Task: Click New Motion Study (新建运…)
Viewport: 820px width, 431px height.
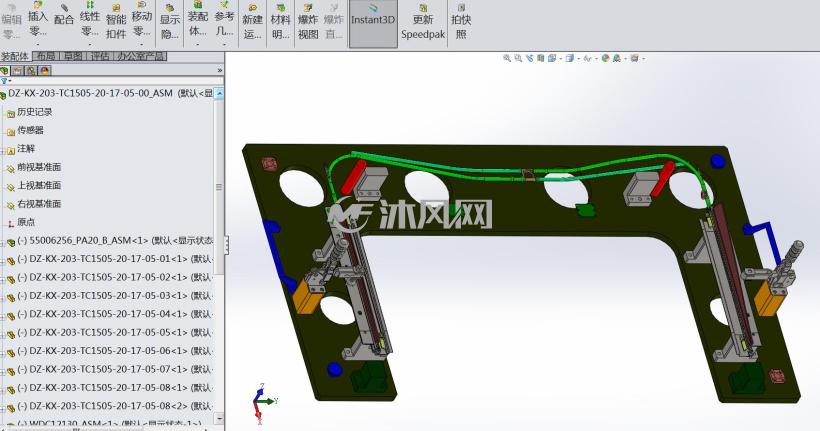Action: tap(253, 21)
